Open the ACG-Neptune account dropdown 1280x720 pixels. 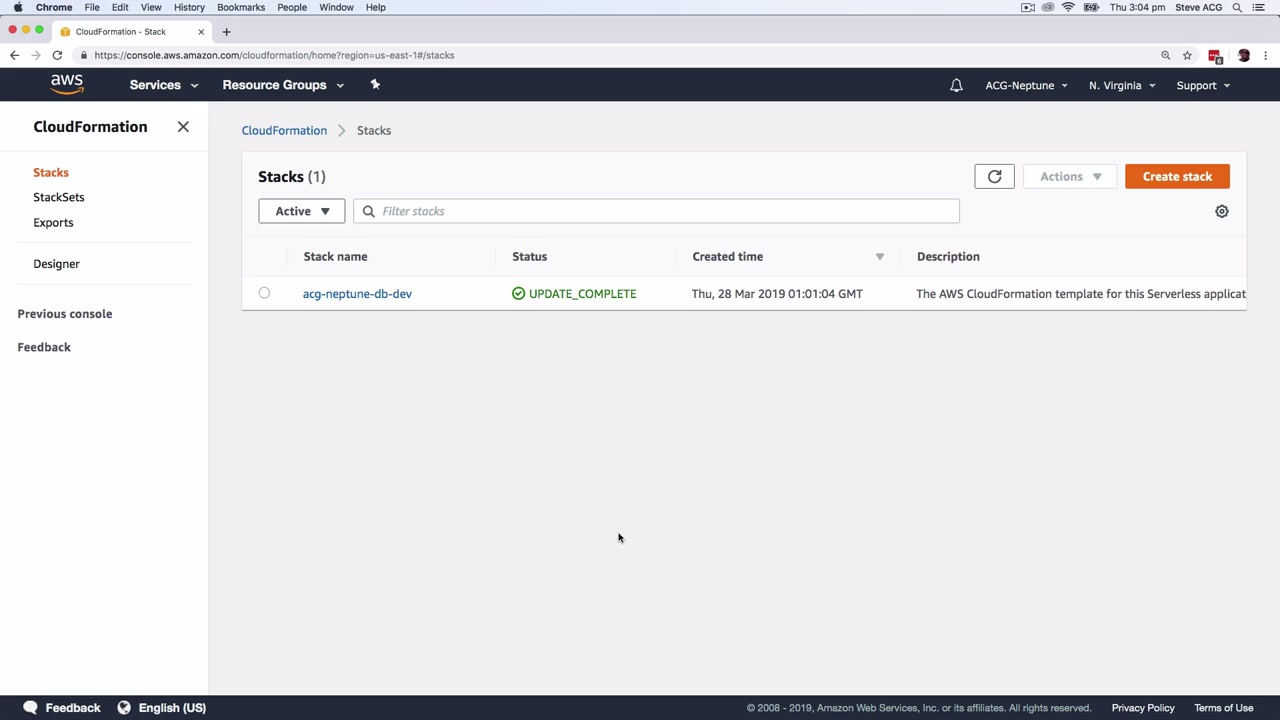point(1026,86)
